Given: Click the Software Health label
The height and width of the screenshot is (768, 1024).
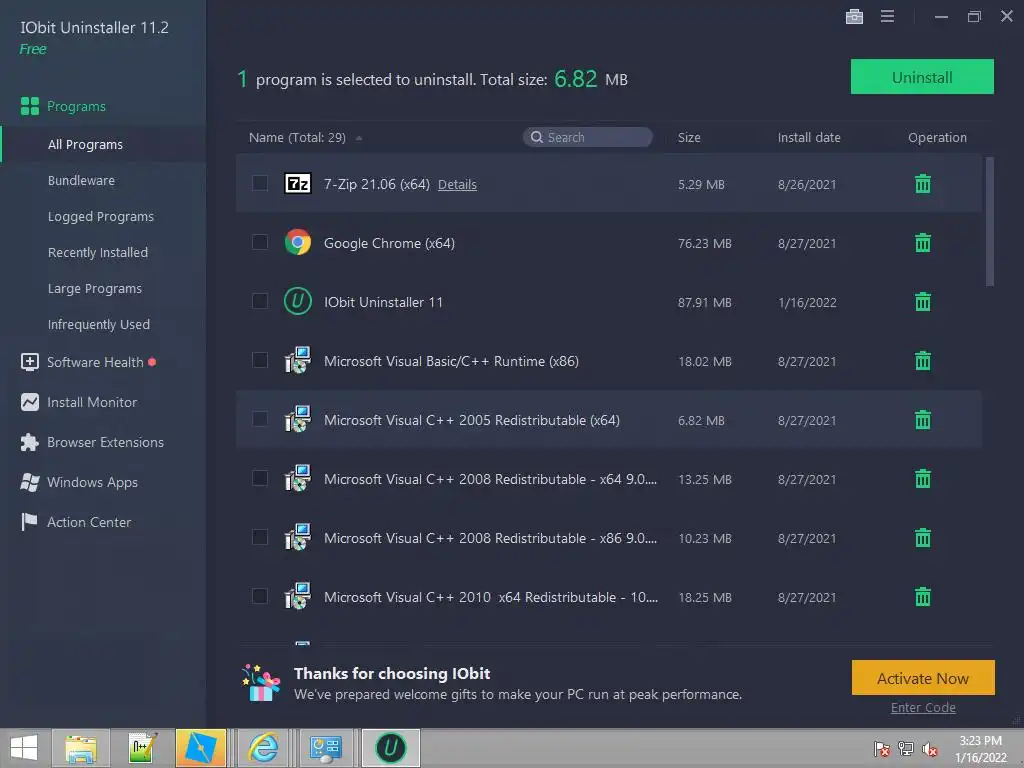Looking at the screenshot, I should tap(95, 362).
